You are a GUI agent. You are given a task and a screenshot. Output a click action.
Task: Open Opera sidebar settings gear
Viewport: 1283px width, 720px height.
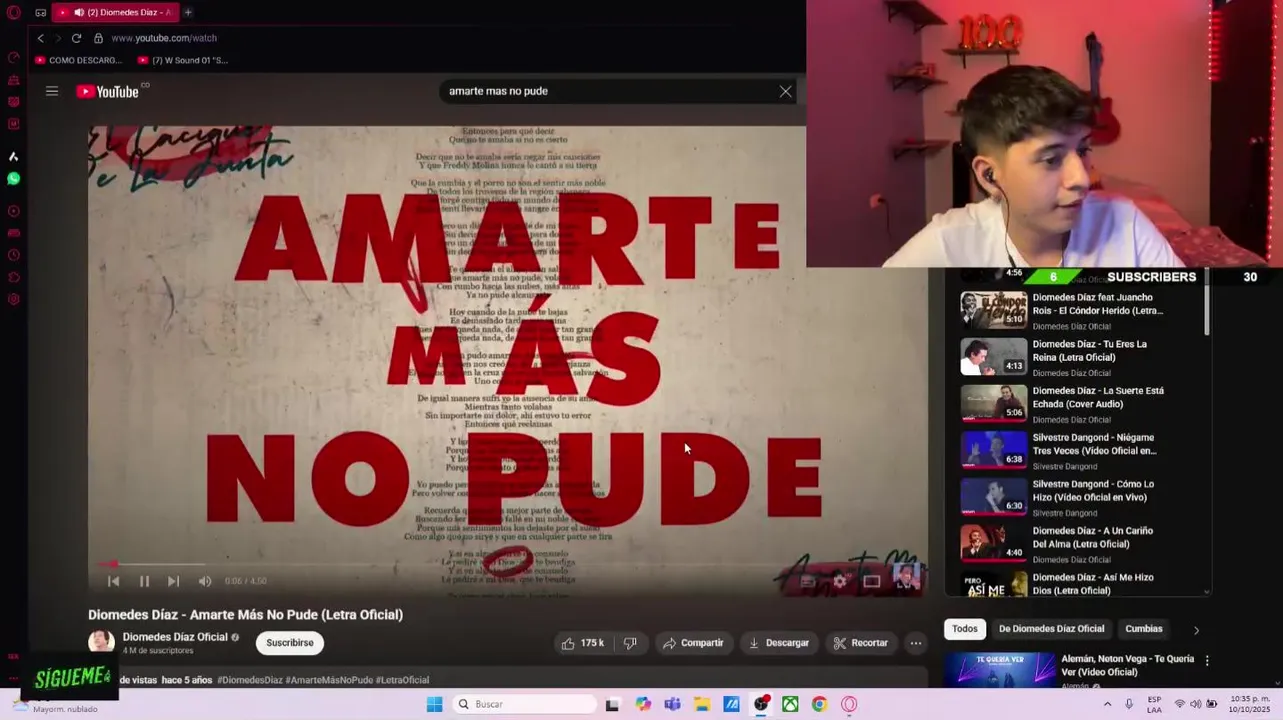(13, 299)
